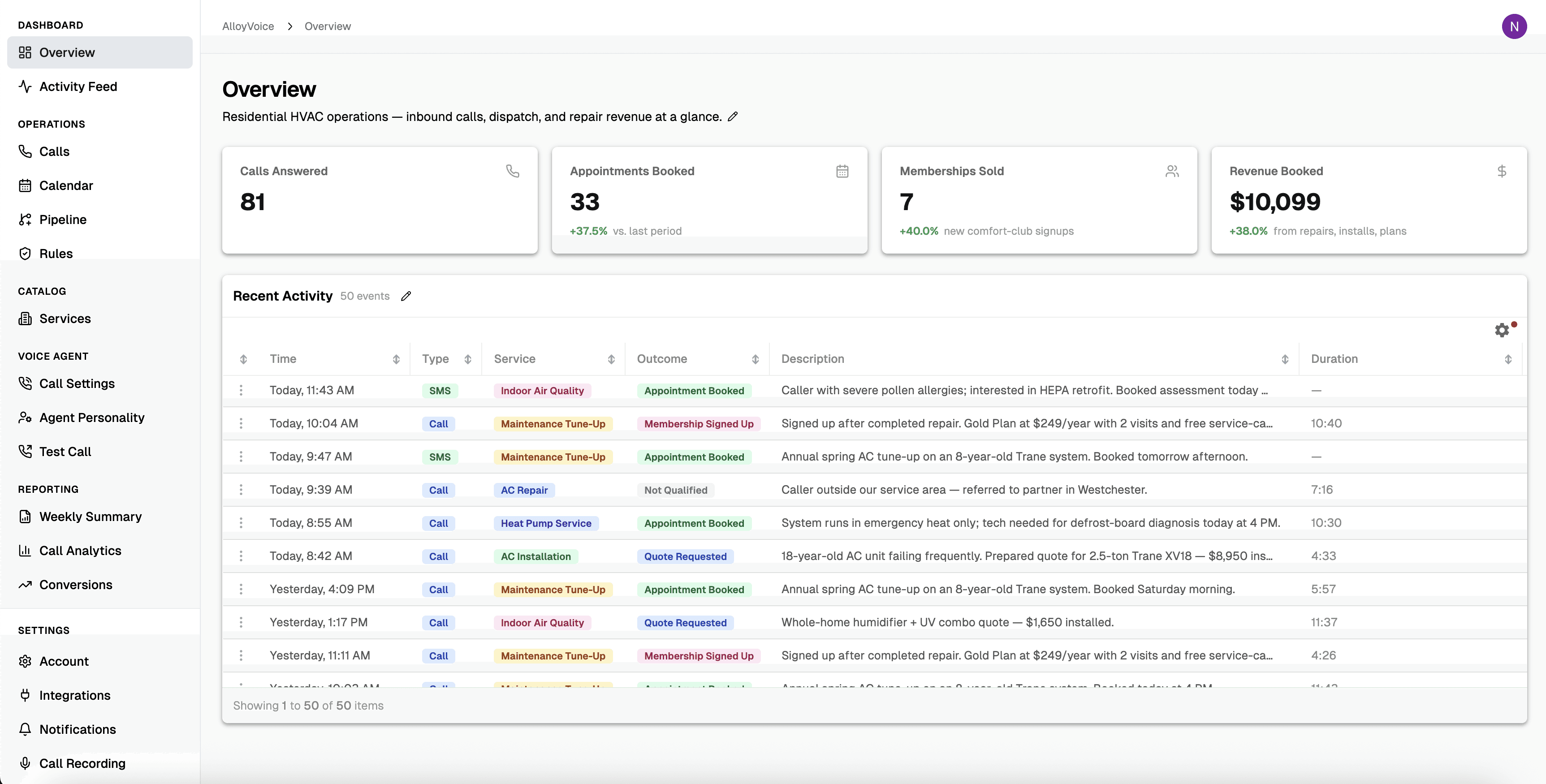Go to the Calls page

[x=99, y=151]
